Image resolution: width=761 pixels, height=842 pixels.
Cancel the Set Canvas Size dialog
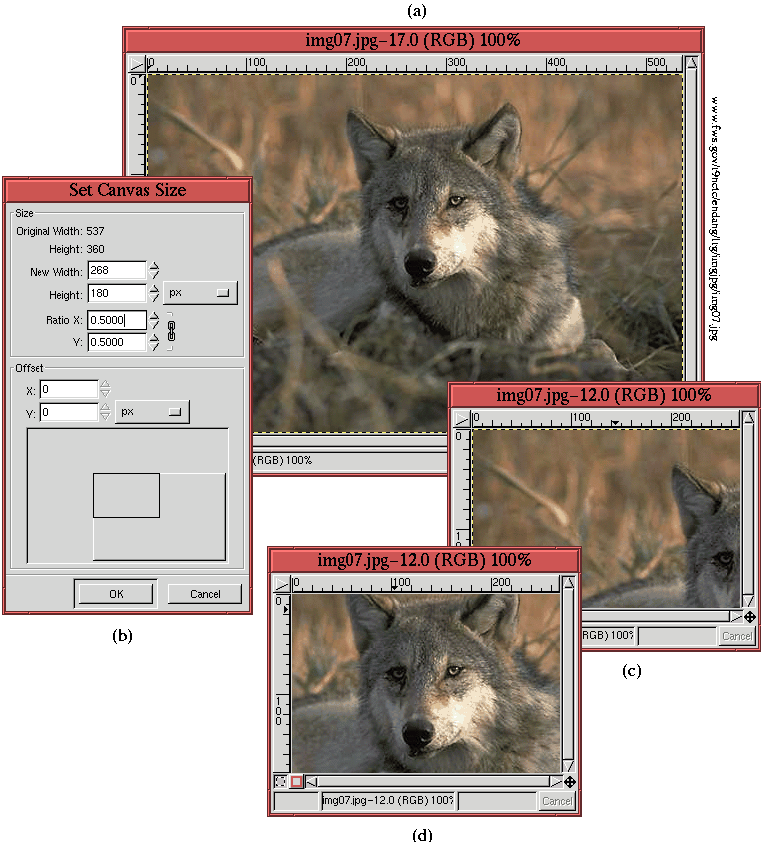click(205, 594)
